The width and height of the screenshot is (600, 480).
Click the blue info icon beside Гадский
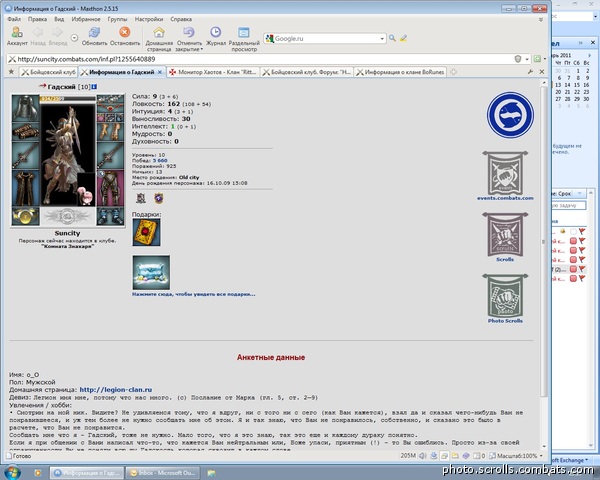click(94, 87)
